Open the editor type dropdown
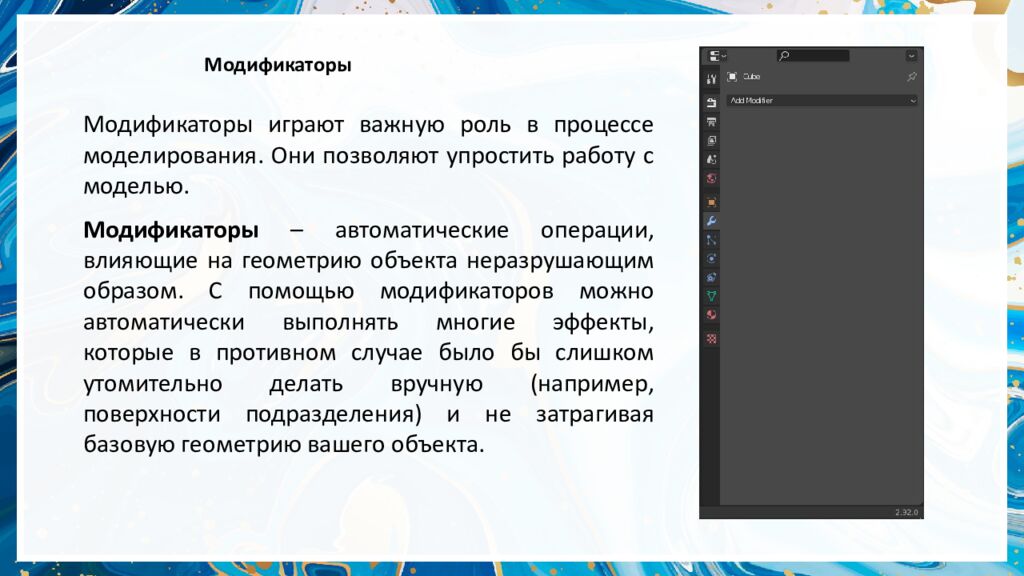The width and height of the screenshot is (1024, 576). tap(715, 56)
